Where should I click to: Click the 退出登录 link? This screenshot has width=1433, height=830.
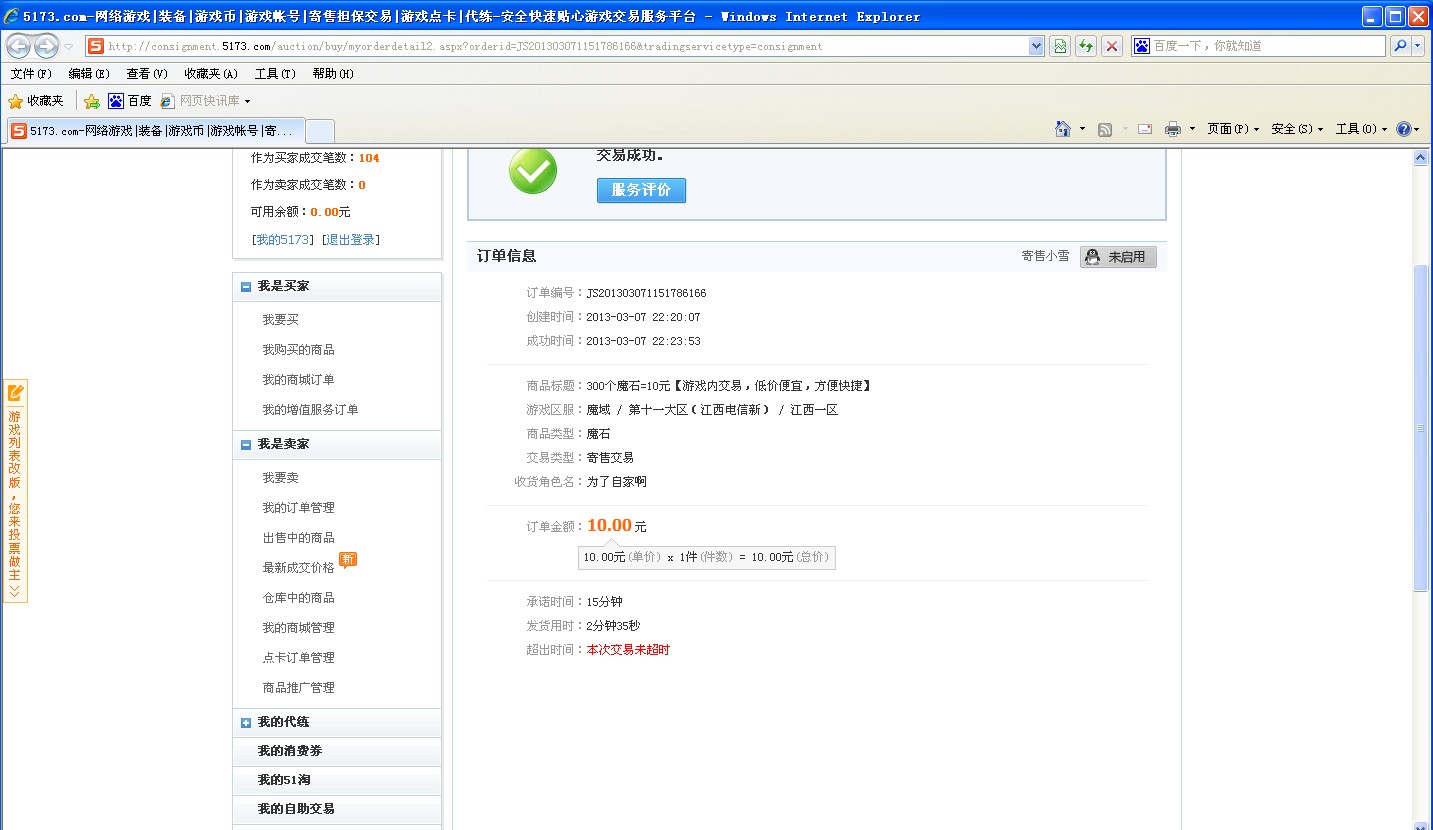(x=351, y=240)
